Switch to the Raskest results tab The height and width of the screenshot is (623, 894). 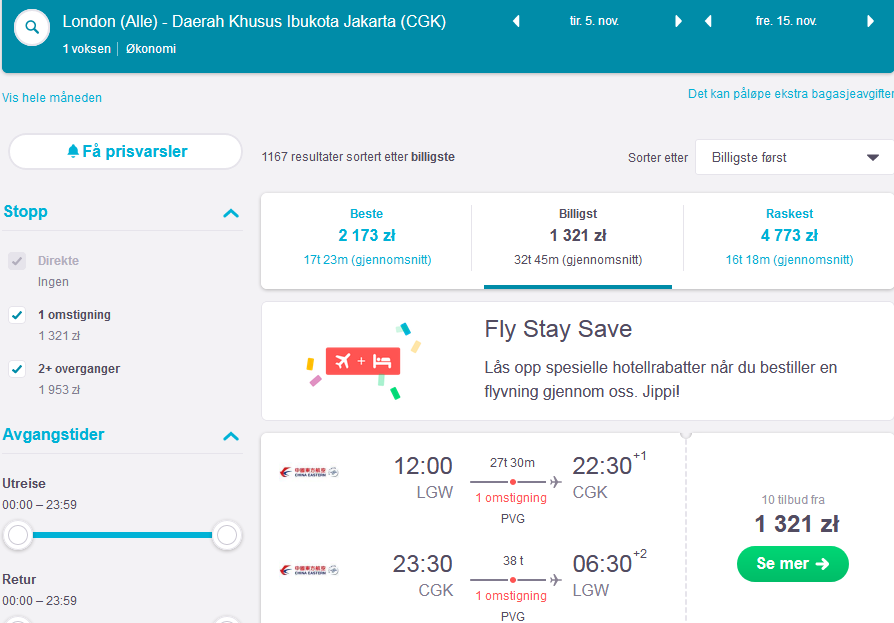tap(789, 237)
